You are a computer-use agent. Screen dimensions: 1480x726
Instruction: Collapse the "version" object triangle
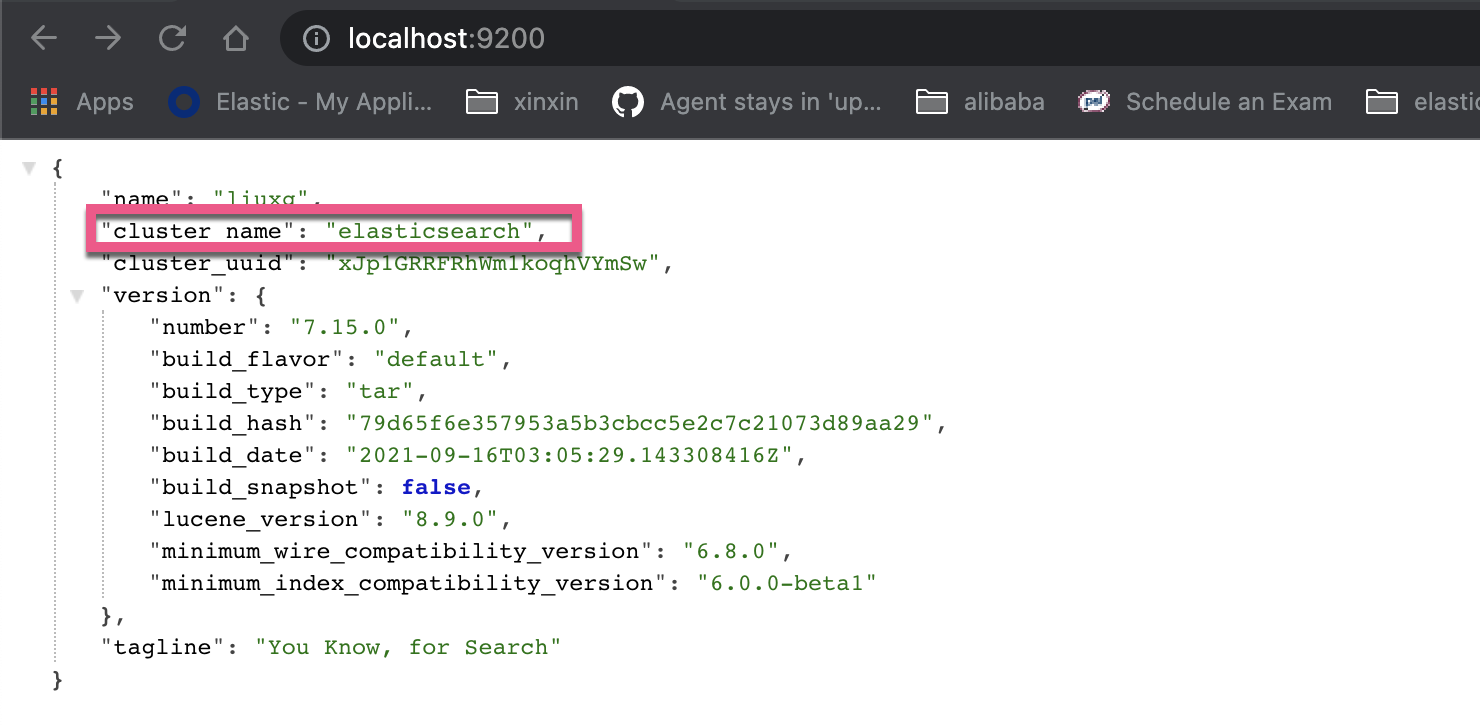[x=77, y=296]
